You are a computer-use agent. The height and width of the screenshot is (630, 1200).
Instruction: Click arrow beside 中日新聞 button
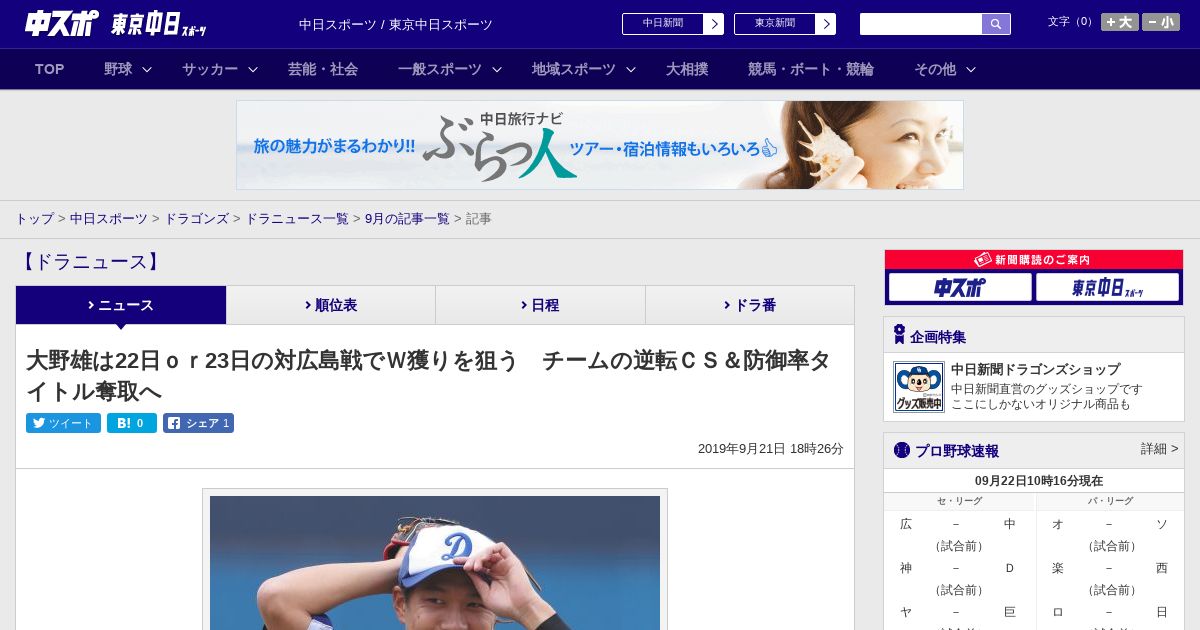click(714, 24)
